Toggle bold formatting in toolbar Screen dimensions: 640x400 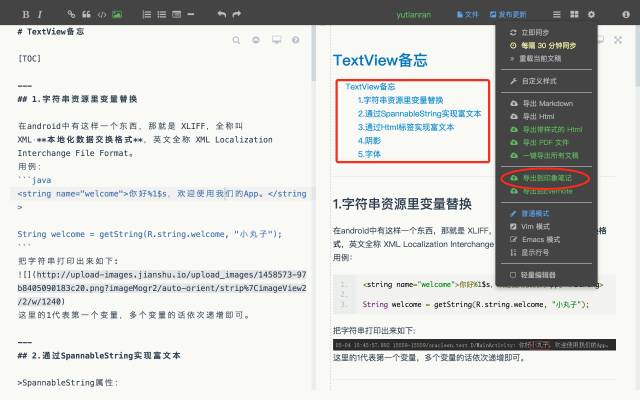[26, 15]
